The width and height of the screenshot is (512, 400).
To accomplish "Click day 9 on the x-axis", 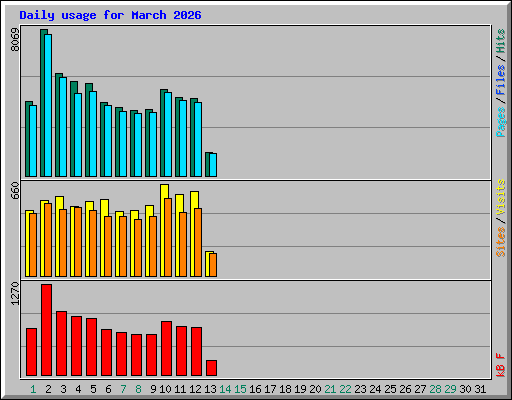I will pos(153,389).
